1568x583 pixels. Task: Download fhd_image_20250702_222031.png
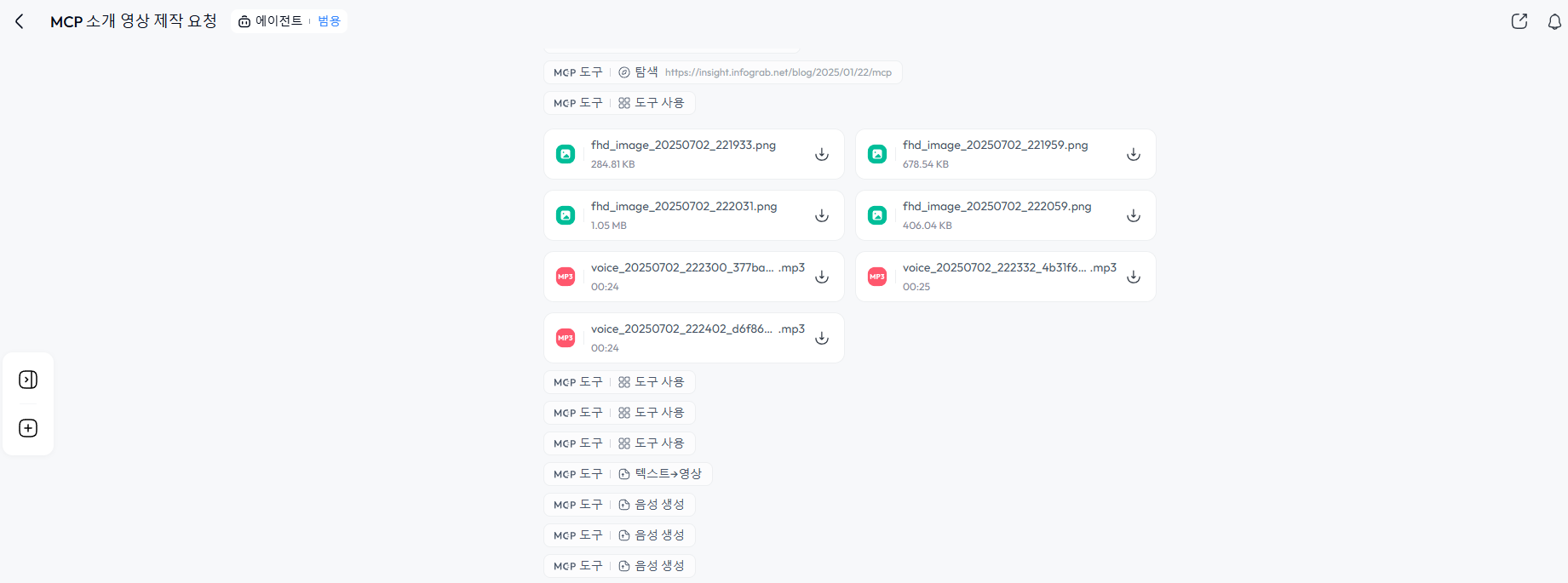point(822,215)
